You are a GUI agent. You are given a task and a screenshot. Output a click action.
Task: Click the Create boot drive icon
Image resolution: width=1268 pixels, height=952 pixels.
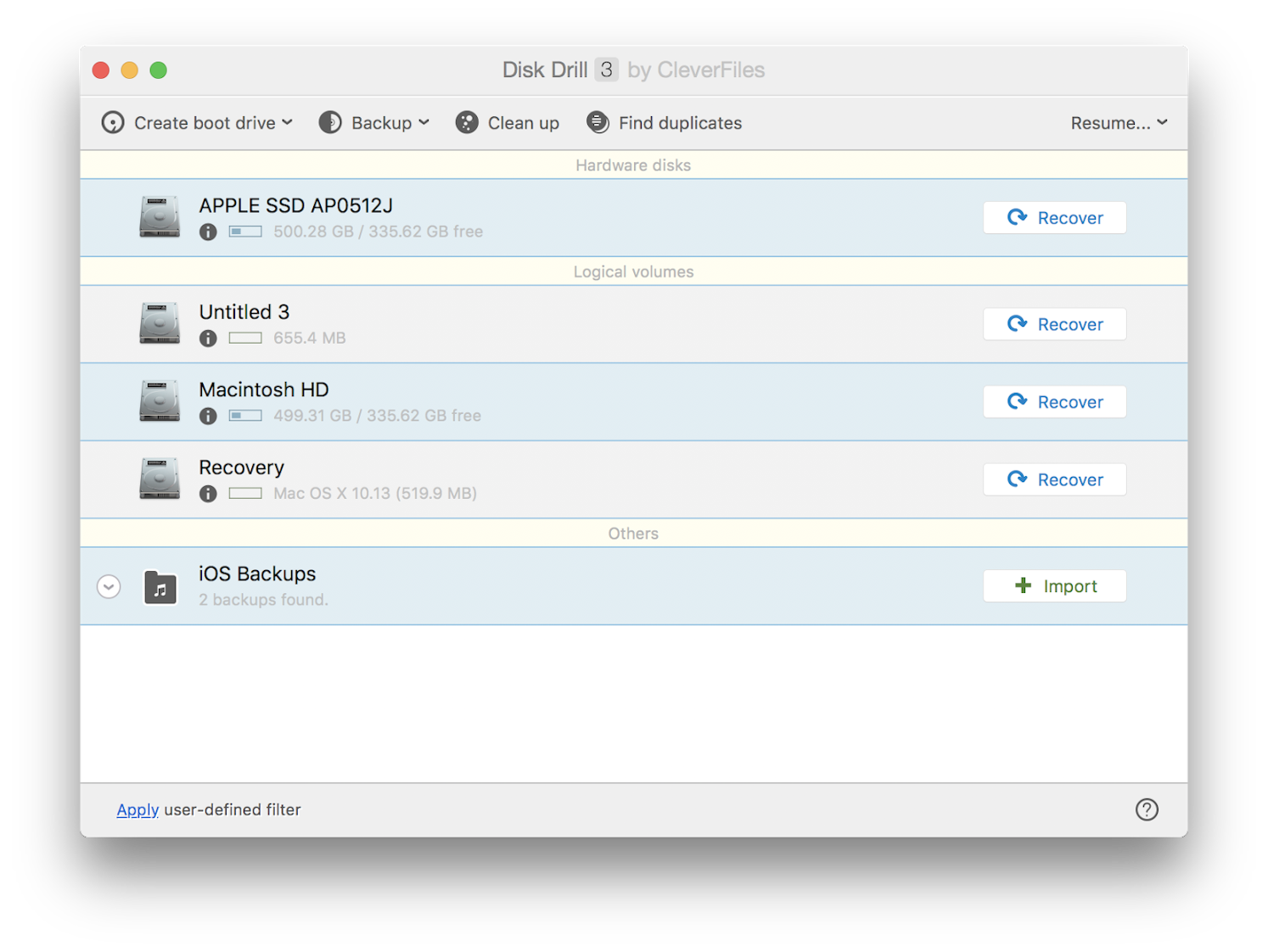pyautogui.click(x=112, y=122)
